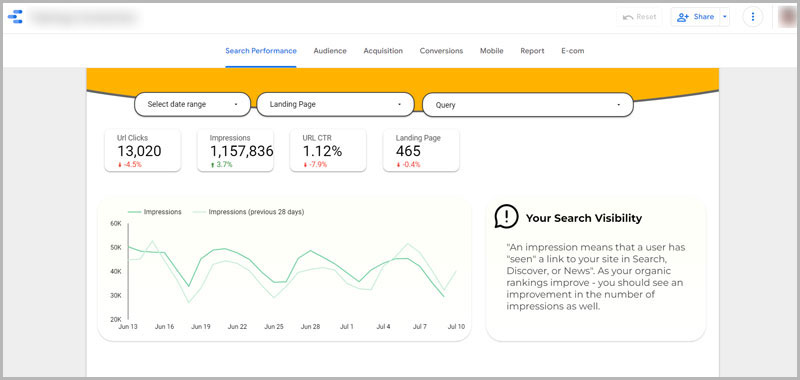Open the Acquisition tab
Screen dimensions: 800x380
[383, 51]
